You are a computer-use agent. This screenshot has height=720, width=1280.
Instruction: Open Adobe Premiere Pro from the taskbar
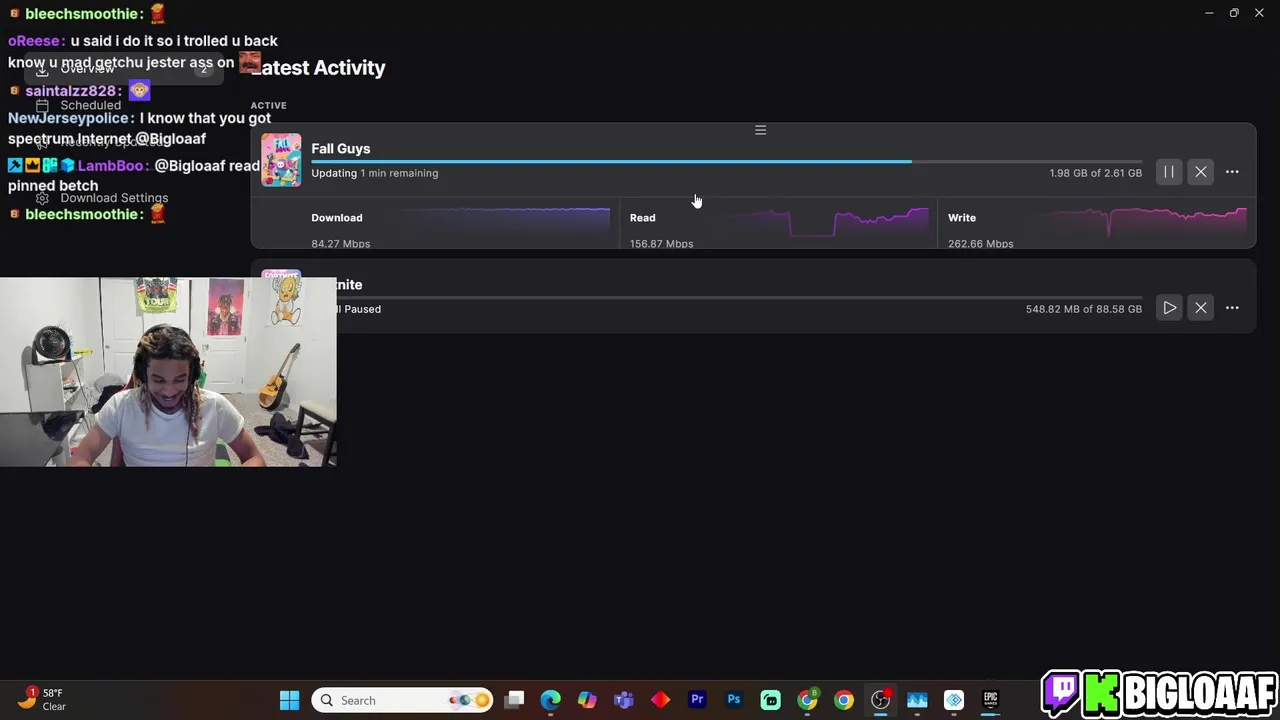[697, 700]
